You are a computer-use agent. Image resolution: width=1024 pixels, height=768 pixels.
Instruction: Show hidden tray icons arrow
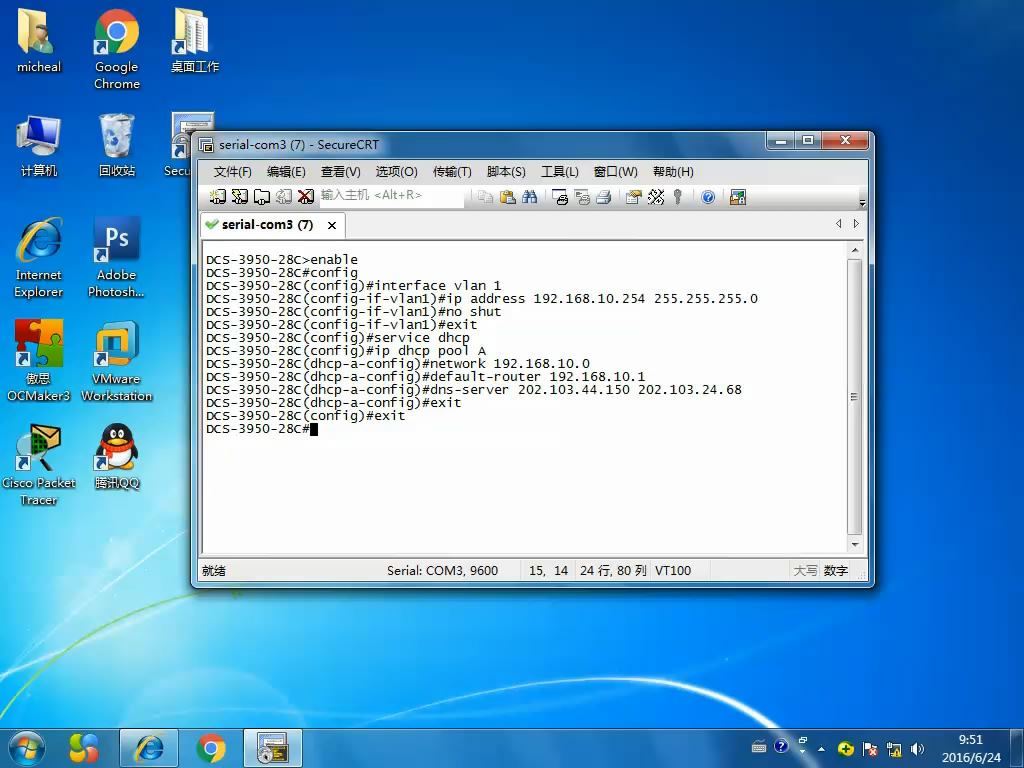point(821,749)
